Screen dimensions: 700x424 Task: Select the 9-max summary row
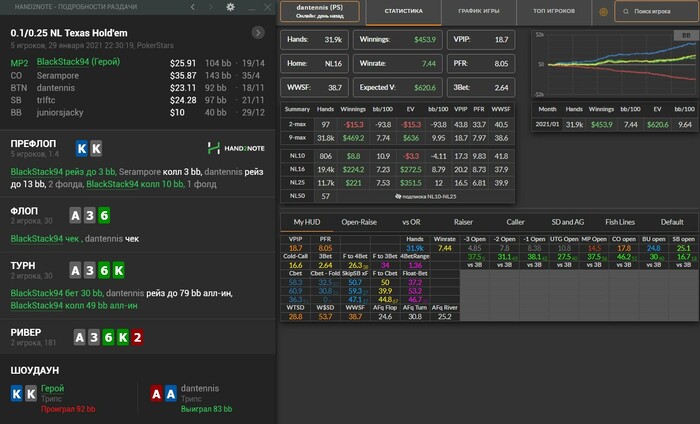397,138
